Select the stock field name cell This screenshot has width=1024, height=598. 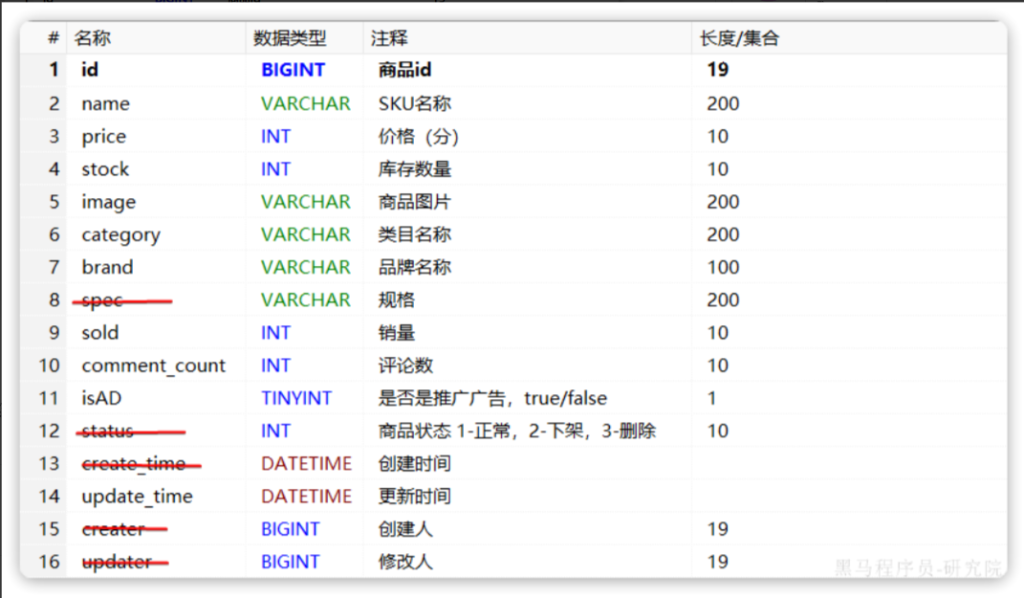point(105,169)
